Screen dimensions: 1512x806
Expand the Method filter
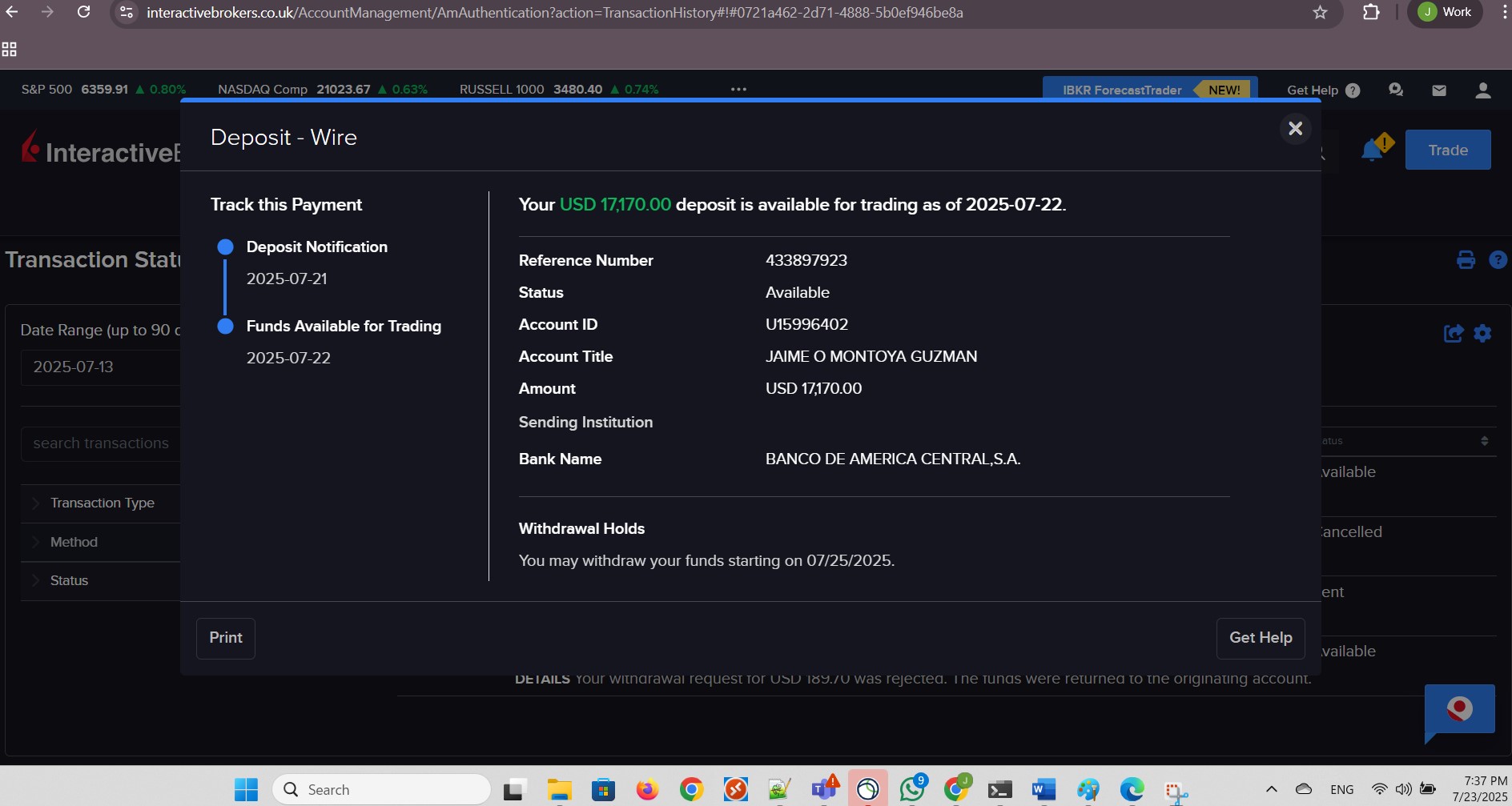point(102,542)
